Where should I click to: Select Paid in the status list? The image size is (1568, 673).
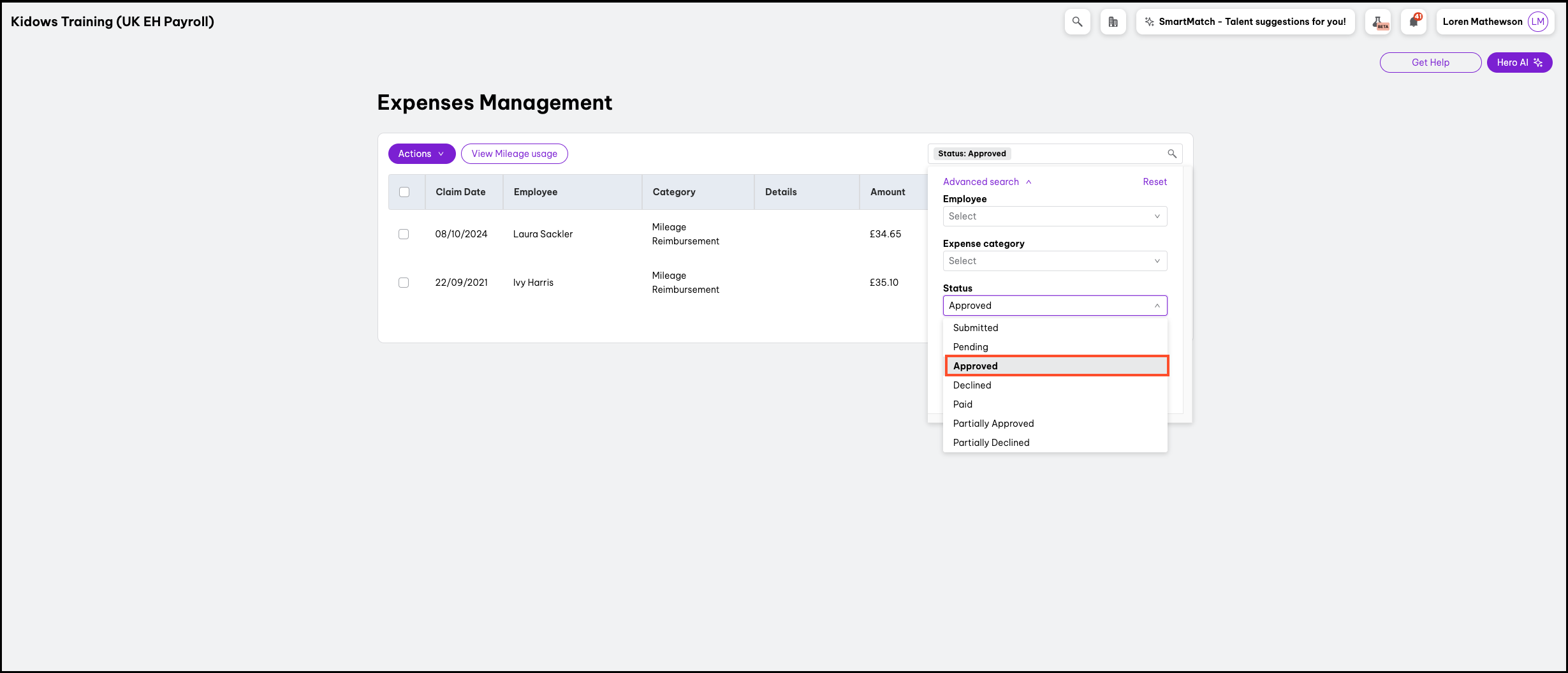click(962, 404)
